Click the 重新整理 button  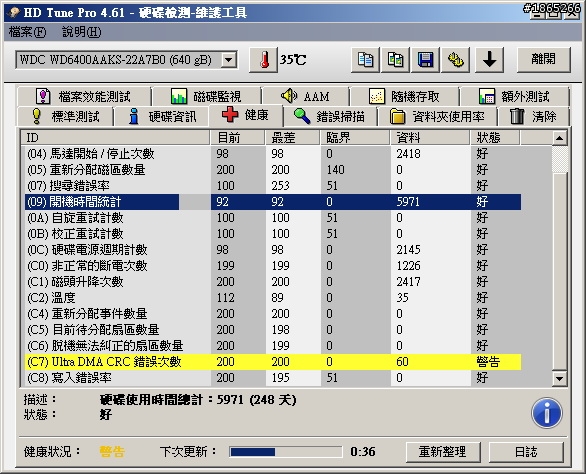[443, 452]
